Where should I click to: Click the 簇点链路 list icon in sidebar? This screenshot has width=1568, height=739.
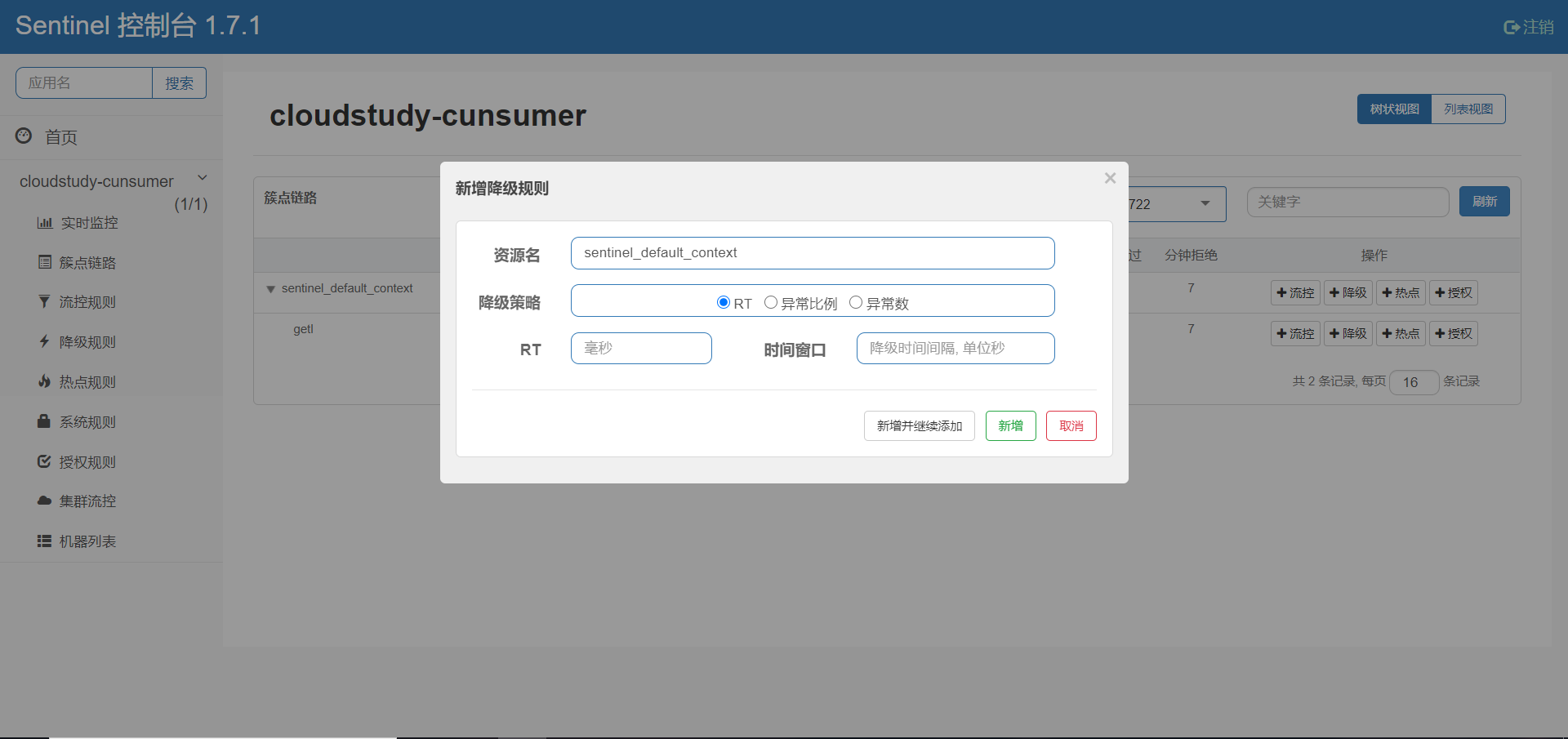[45, 262]
